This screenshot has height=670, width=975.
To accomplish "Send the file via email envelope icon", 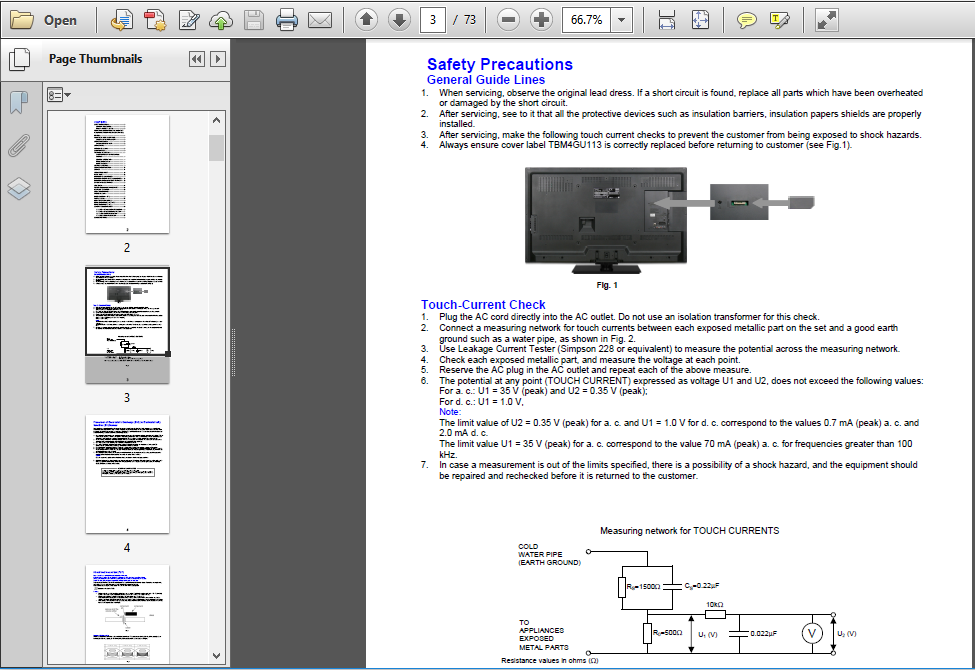I will 320,20.
